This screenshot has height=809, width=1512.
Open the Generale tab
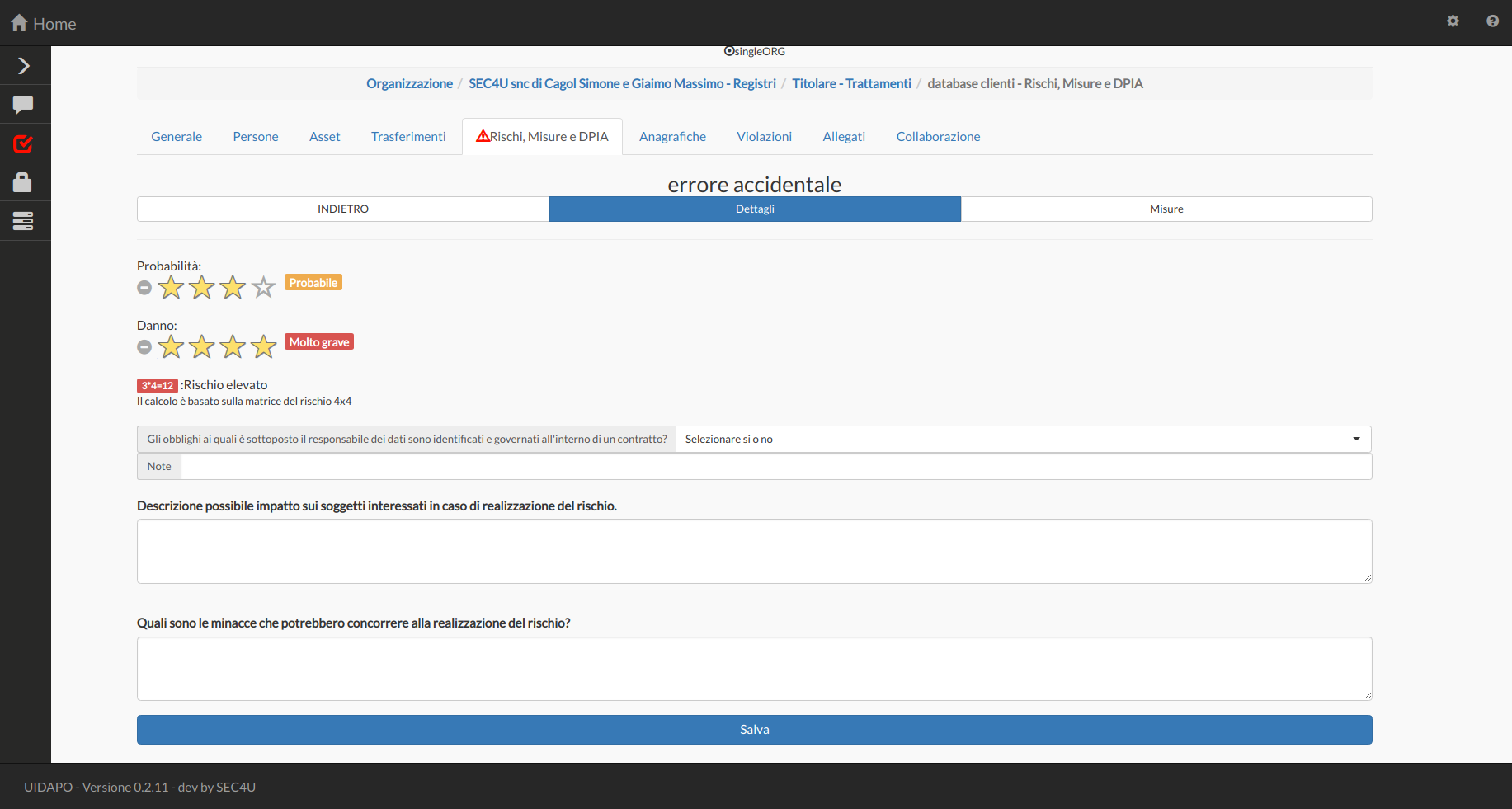(x=177, y=137)
